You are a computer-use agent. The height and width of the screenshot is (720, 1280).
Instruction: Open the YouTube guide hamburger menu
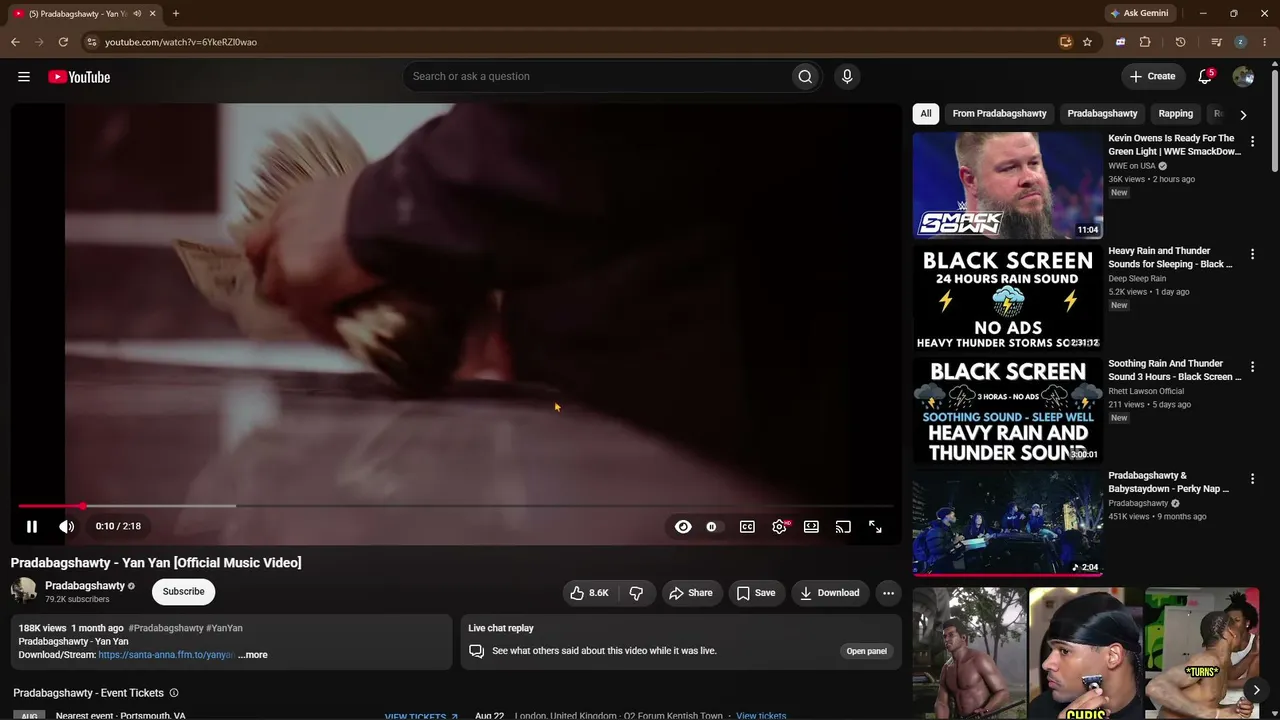(24, 77)
